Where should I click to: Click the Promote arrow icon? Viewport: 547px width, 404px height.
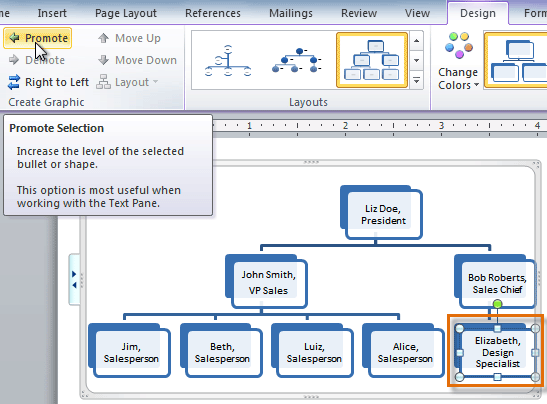pos(14,38)
